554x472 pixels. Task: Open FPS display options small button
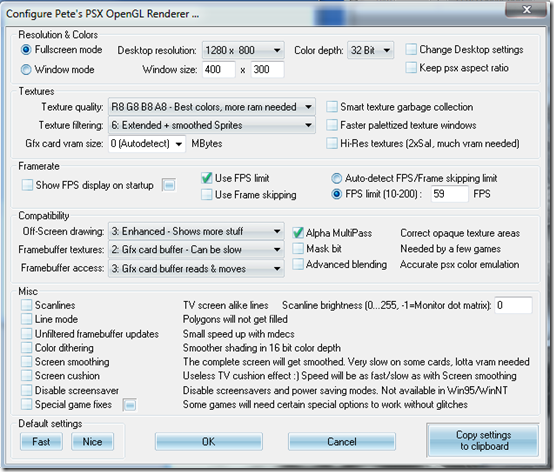coord(169,185)
